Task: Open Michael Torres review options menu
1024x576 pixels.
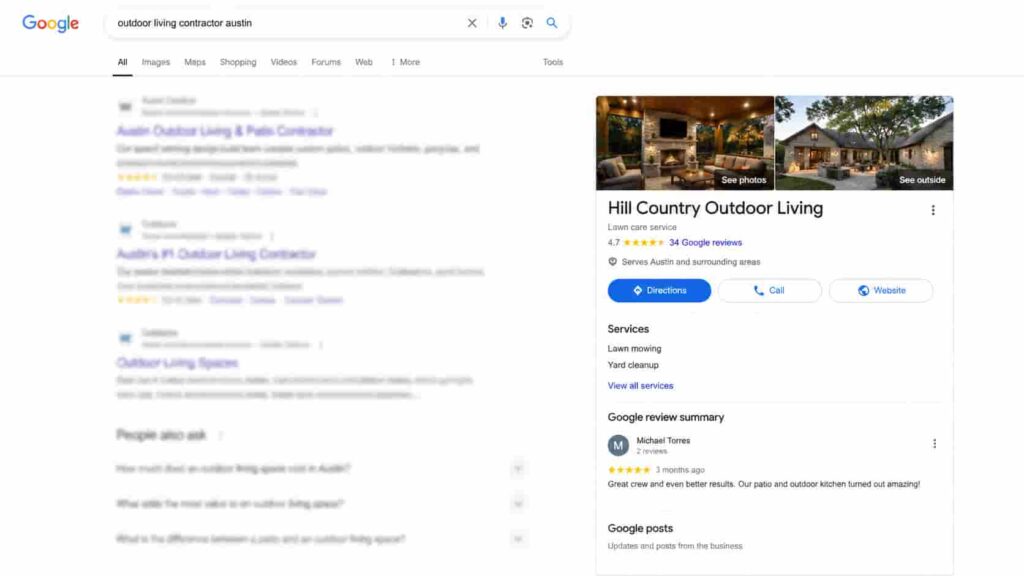Action: tap(935, 443)
